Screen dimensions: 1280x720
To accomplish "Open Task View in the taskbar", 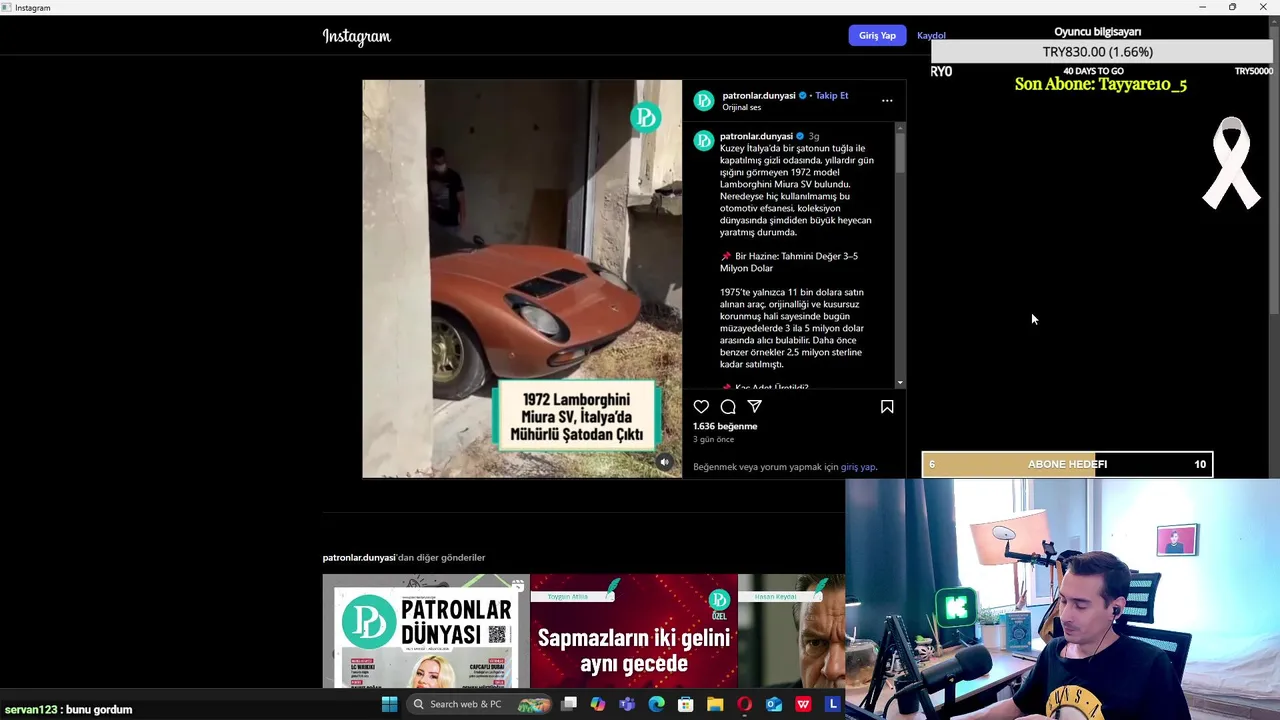I will (569, 704).
